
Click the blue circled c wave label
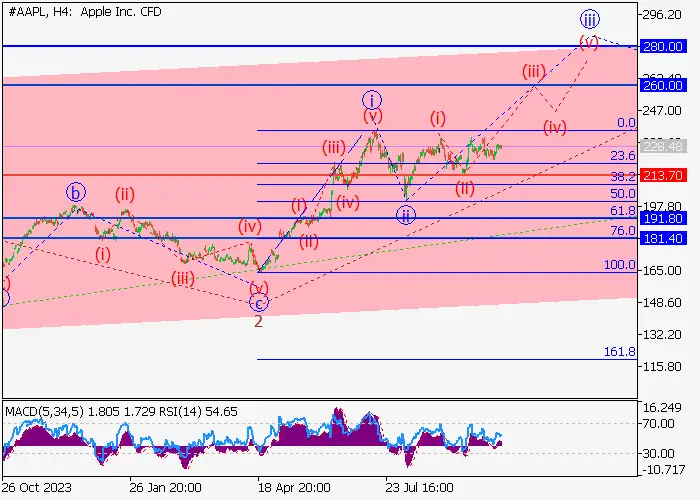click(259, 304)
